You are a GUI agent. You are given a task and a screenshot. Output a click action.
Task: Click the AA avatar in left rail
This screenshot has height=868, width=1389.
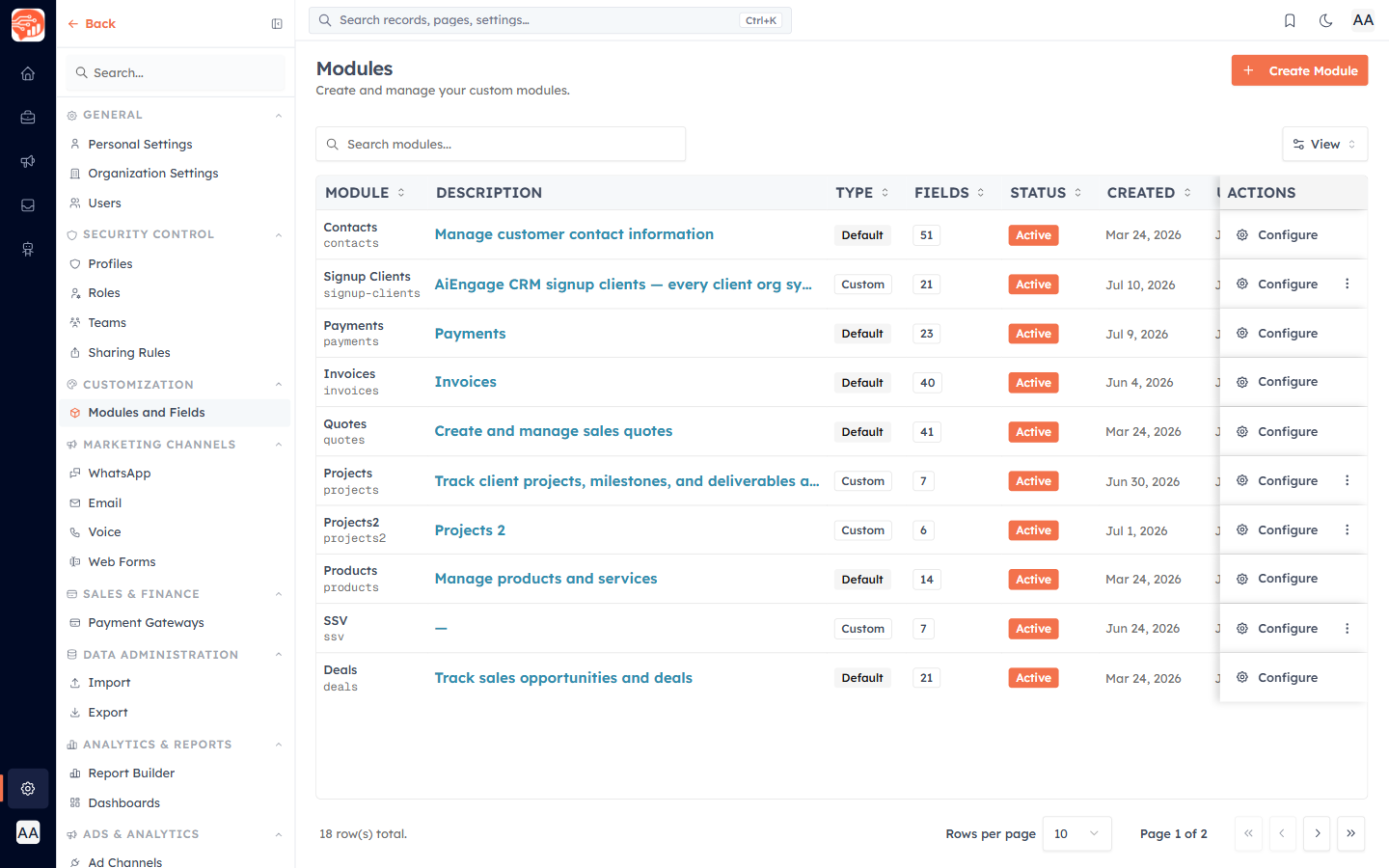[x=28, y=832]
